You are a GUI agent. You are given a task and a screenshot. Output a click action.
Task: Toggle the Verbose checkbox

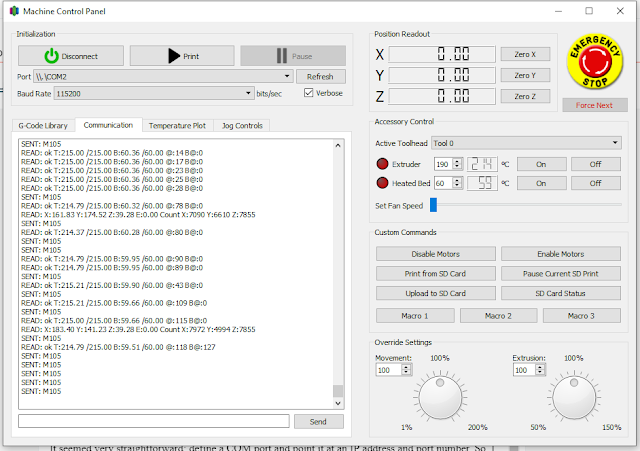(x=309, y=93)
